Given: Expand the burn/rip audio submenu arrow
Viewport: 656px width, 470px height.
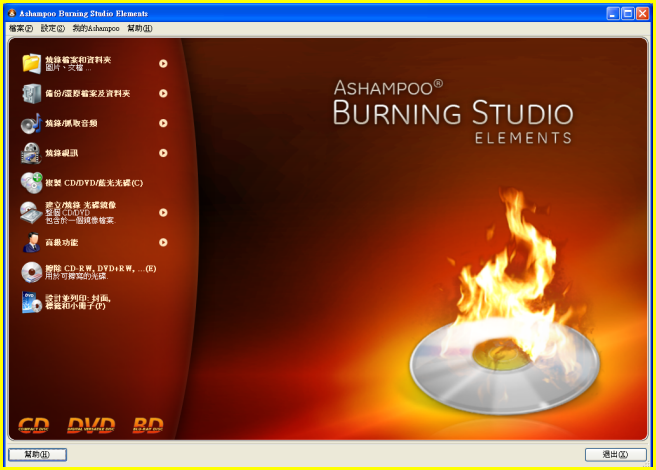Looking at the screenshot, I should coord(163,123).
